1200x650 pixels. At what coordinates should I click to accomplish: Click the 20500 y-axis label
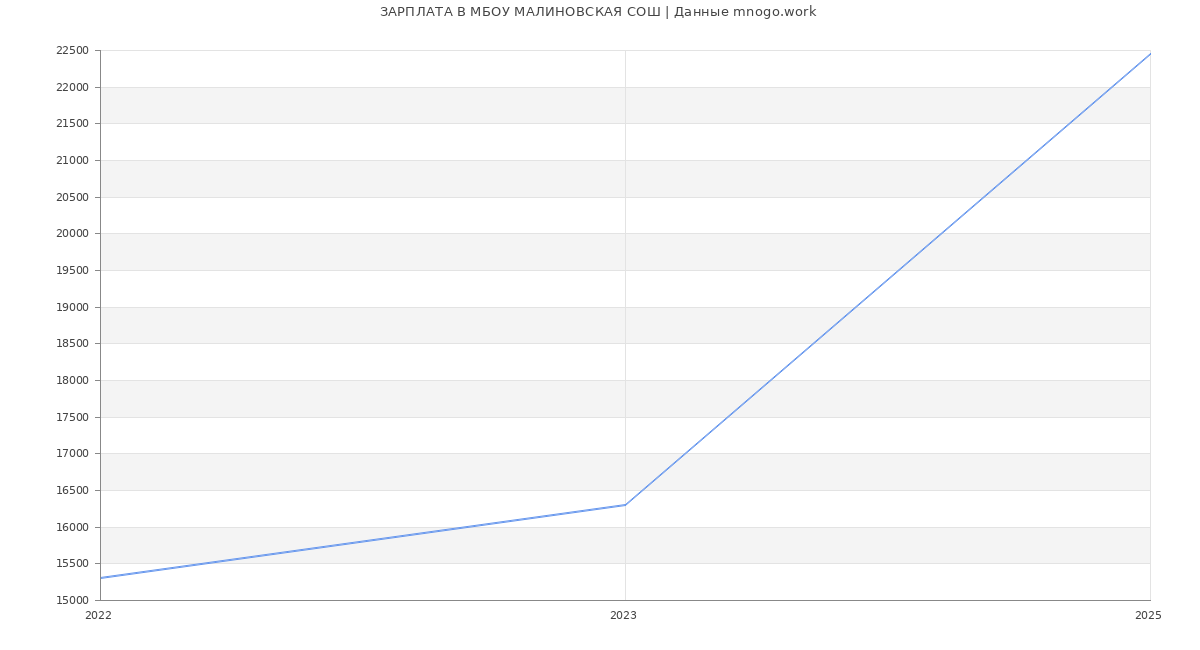click(72, 198)
